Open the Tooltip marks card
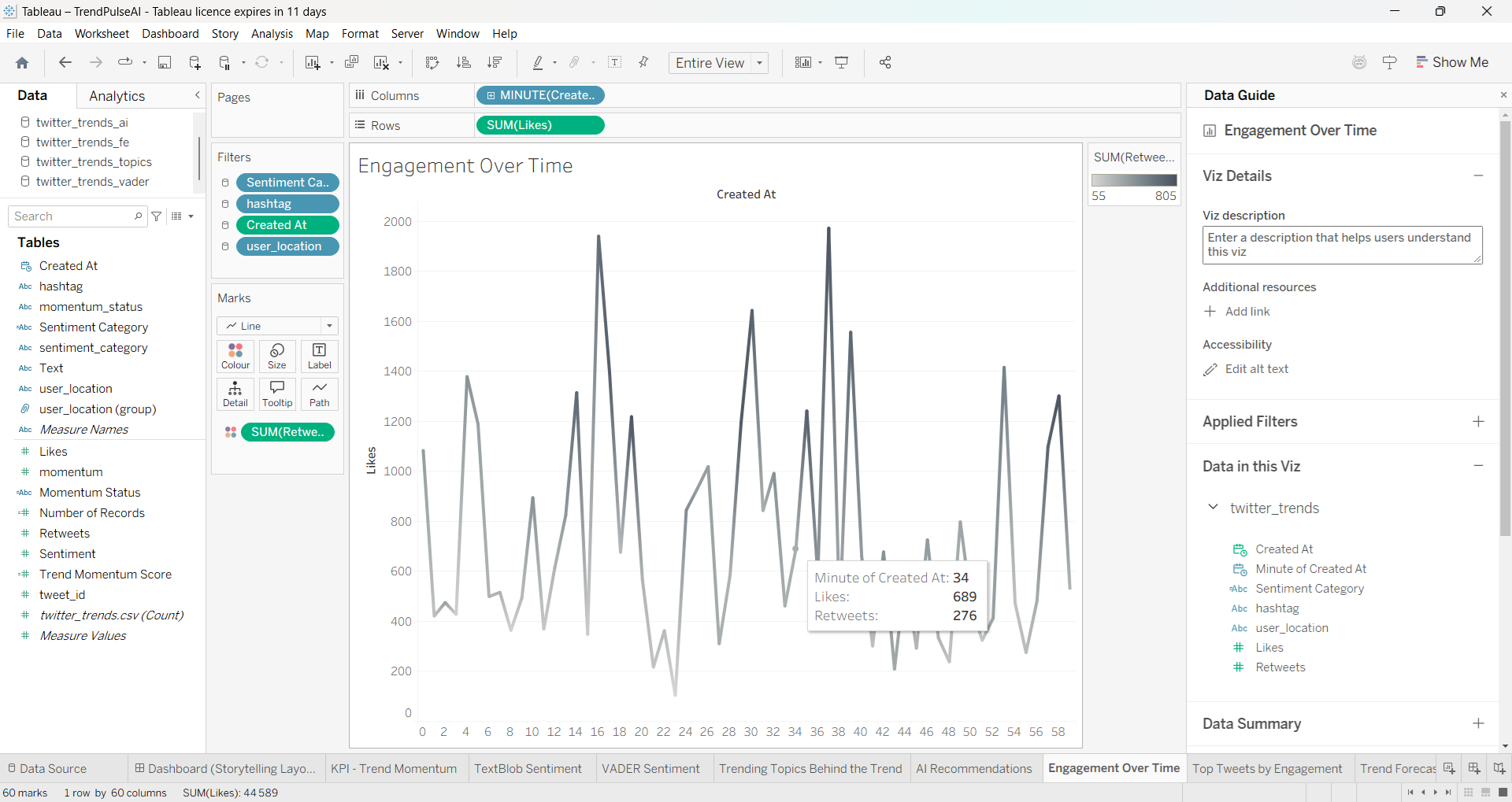This screenshot has height=802, width=1512. (277, 394)
